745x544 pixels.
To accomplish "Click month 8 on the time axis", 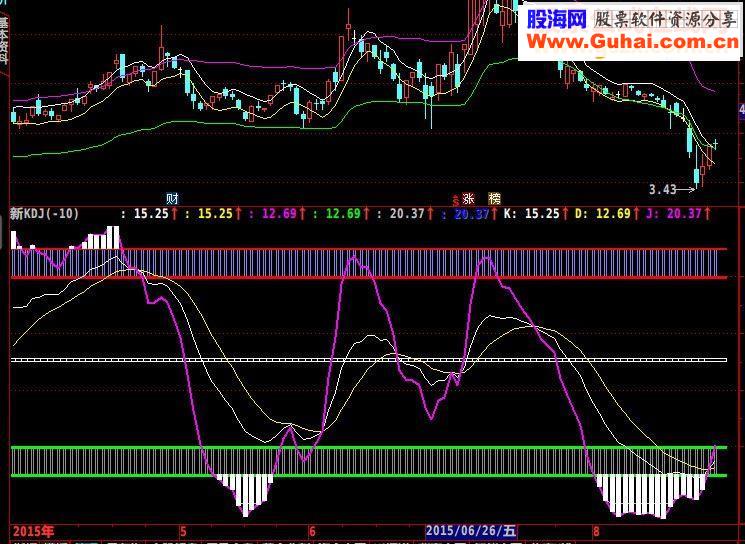I will click(x=596, y=531).
